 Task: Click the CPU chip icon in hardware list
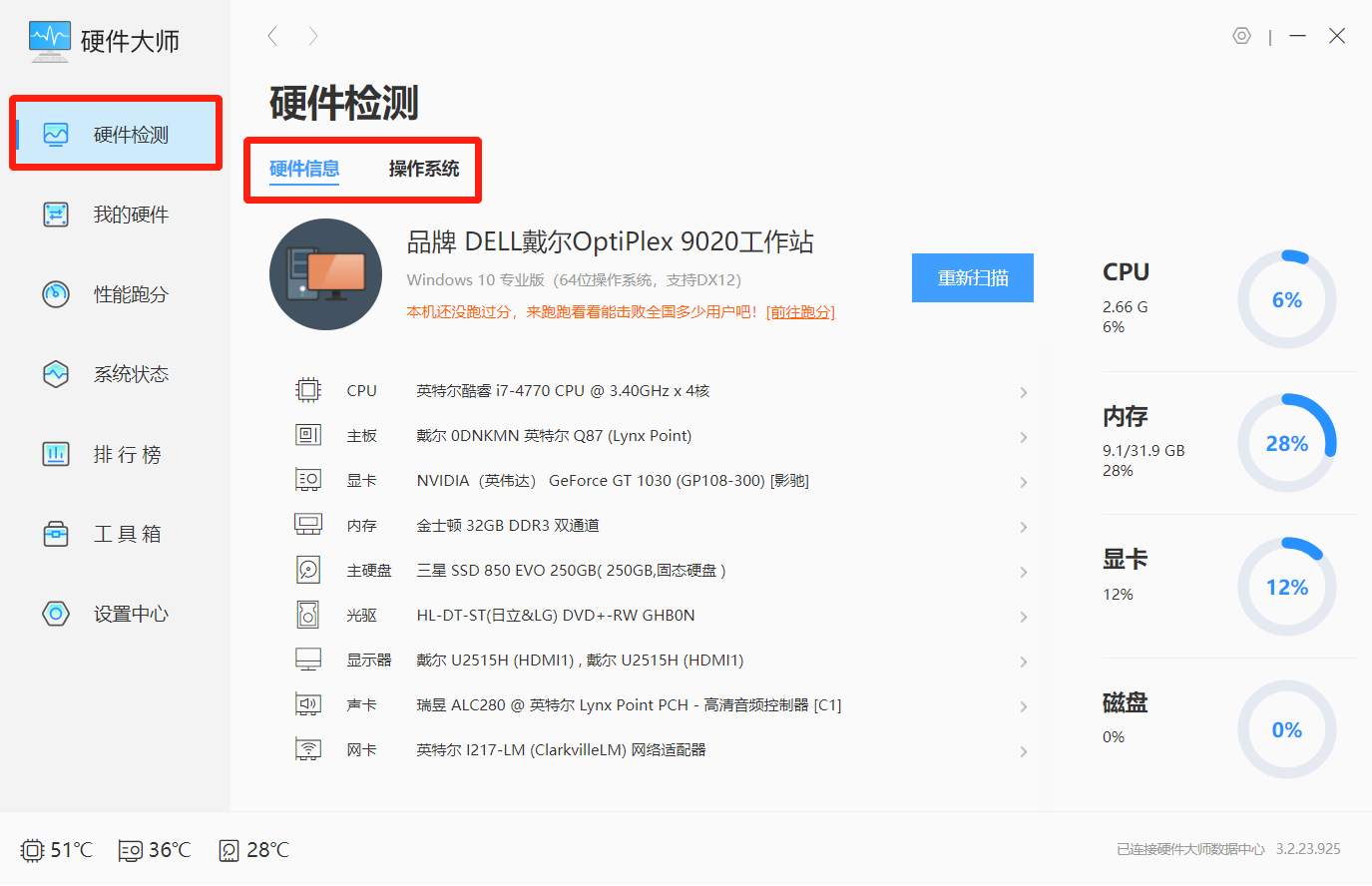(308, 390)
